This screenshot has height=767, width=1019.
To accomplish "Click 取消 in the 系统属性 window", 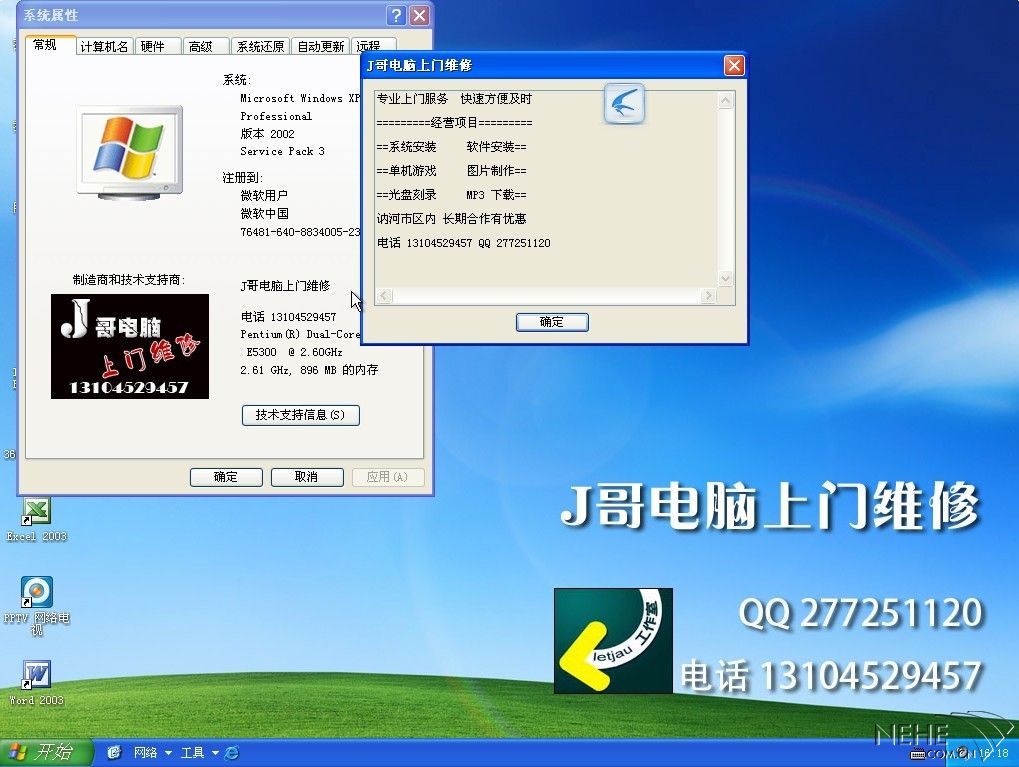I will (x=307, y=477).
